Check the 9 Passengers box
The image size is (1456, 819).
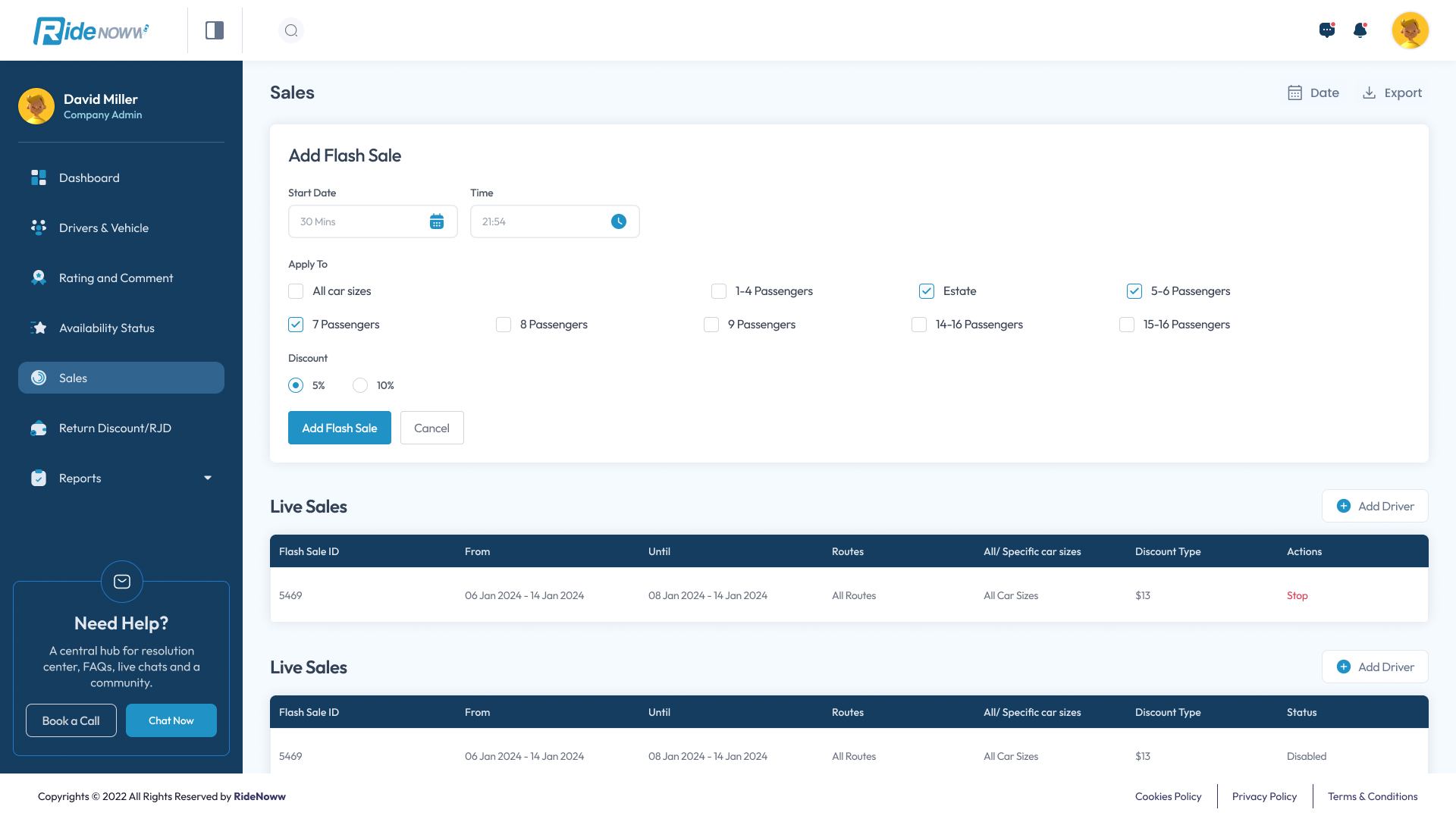[711, 325]
